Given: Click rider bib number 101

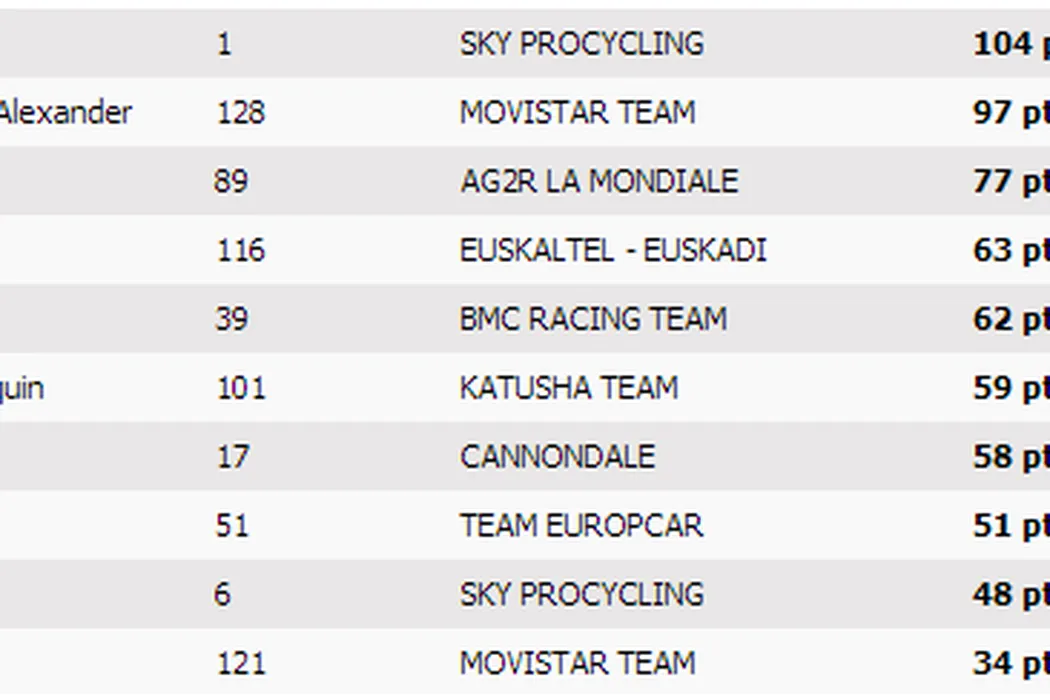Looking at the screenshot, I should point(240,388).
